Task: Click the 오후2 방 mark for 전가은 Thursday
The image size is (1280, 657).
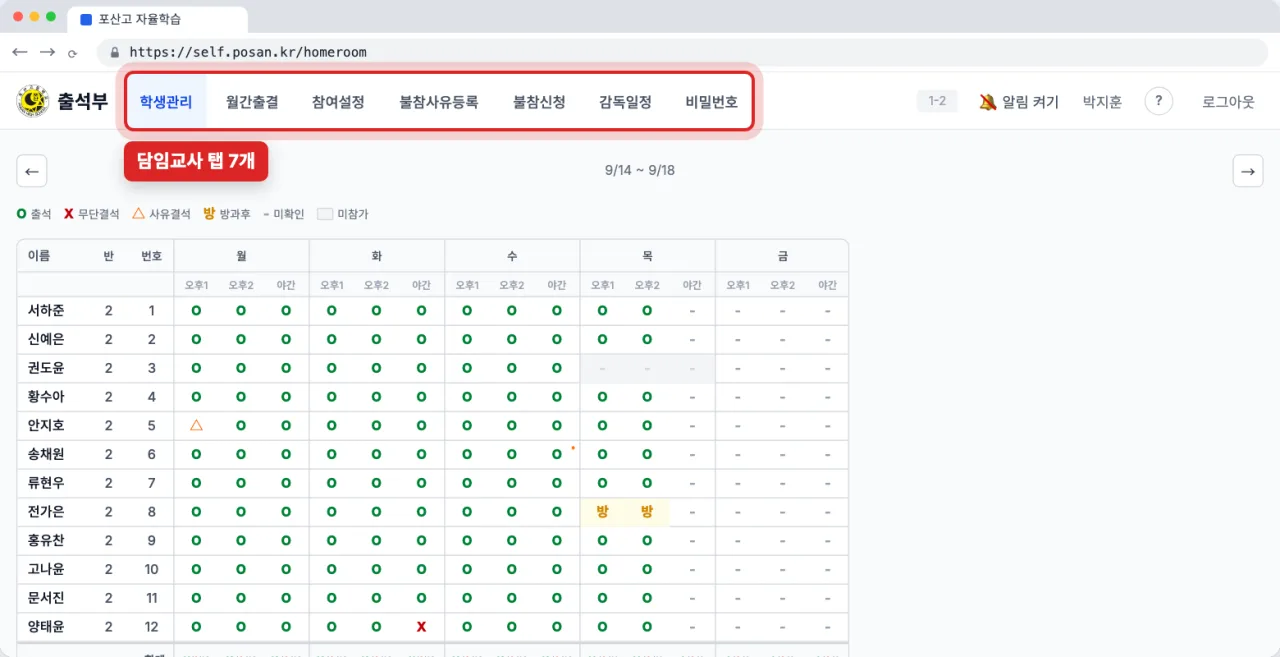Action: tap(647, 512)
